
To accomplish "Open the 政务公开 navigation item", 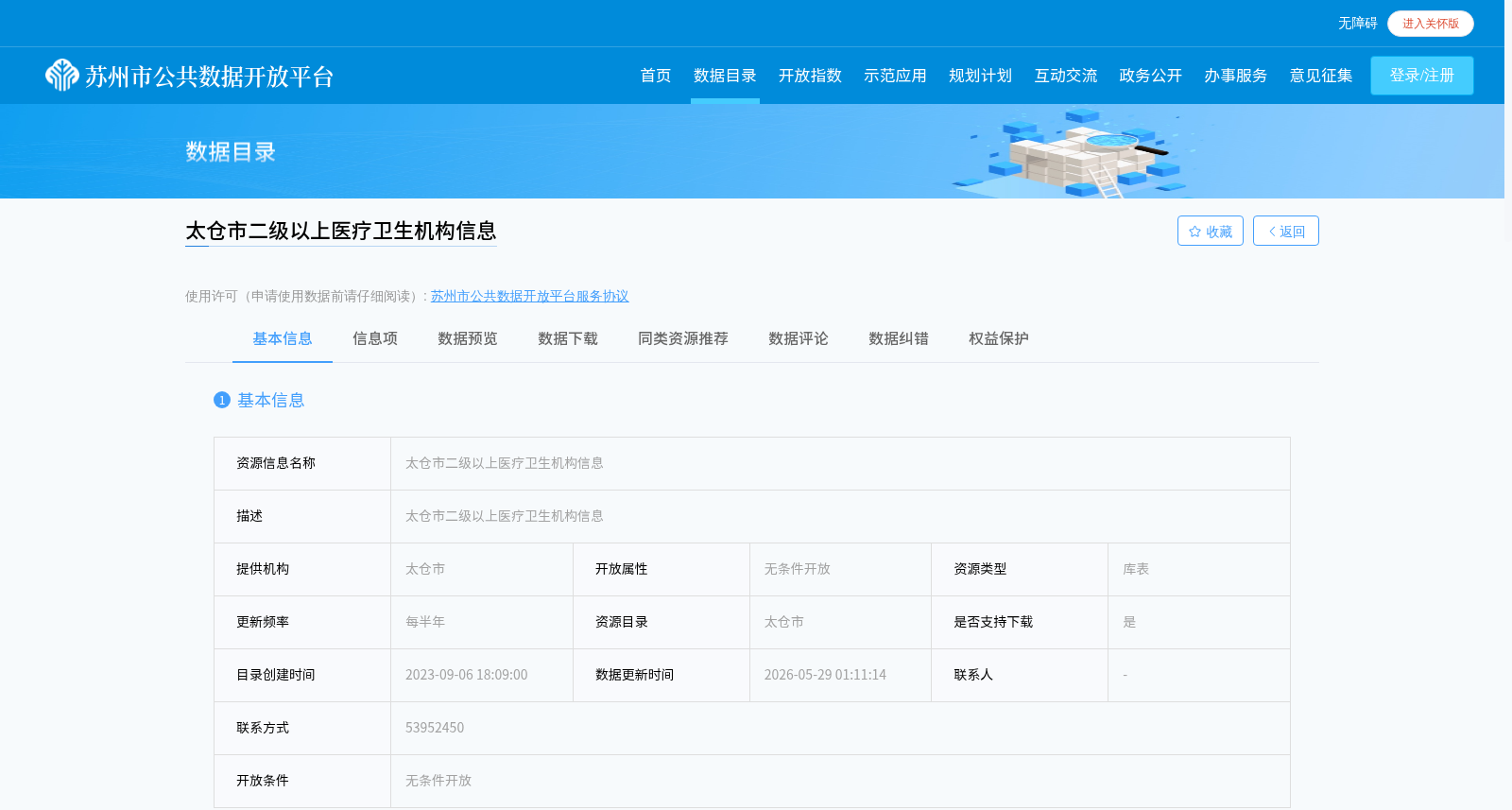I will [1150, 76].
